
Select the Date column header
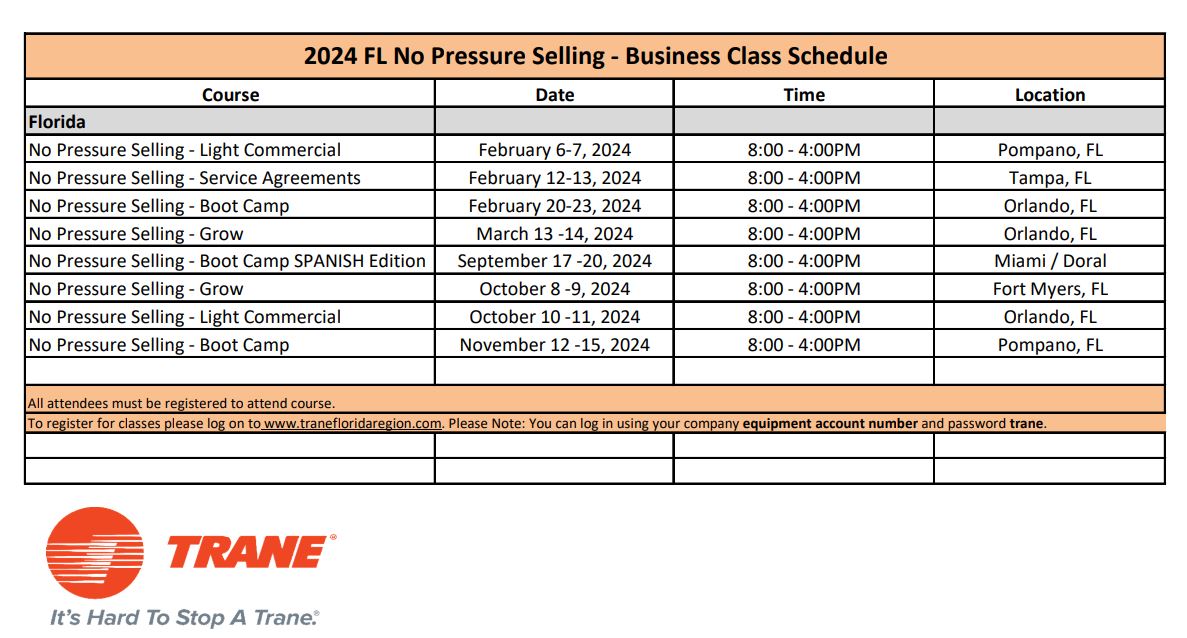coord(554,95)
